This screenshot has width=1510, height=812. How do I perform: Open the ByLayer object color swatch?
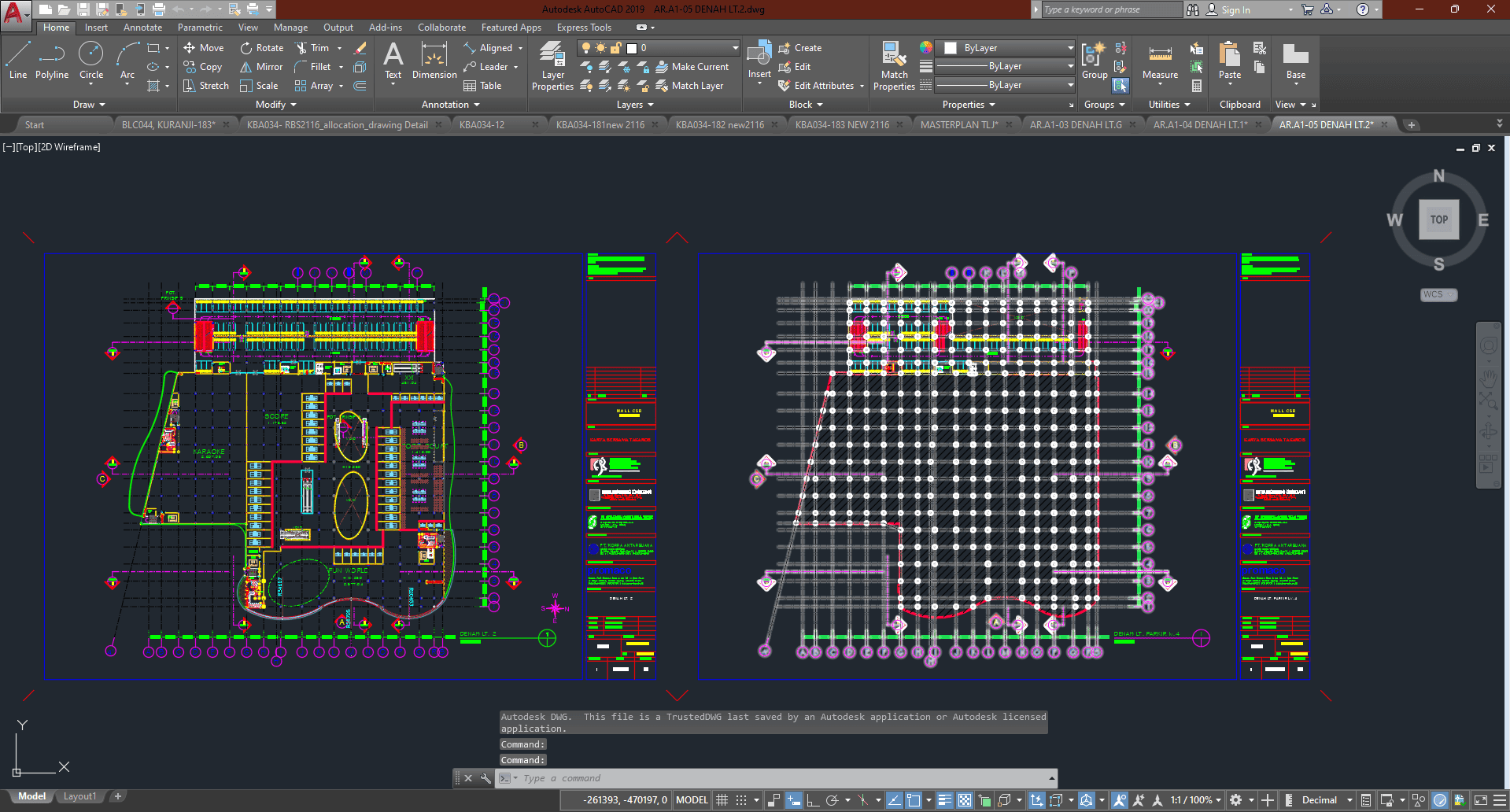pos(951,48)
